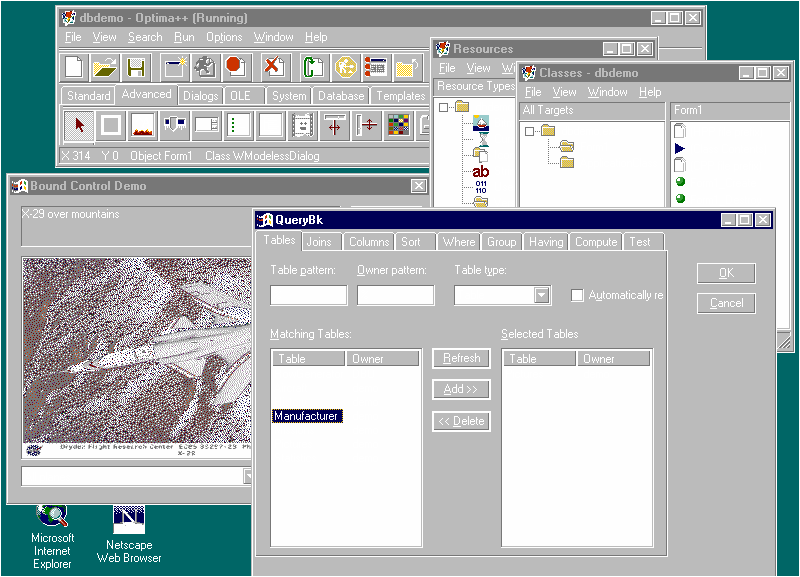This screenshot has width=800, height=577.
Task: Click the floppy disk save icon
Action: coord(135,67)
